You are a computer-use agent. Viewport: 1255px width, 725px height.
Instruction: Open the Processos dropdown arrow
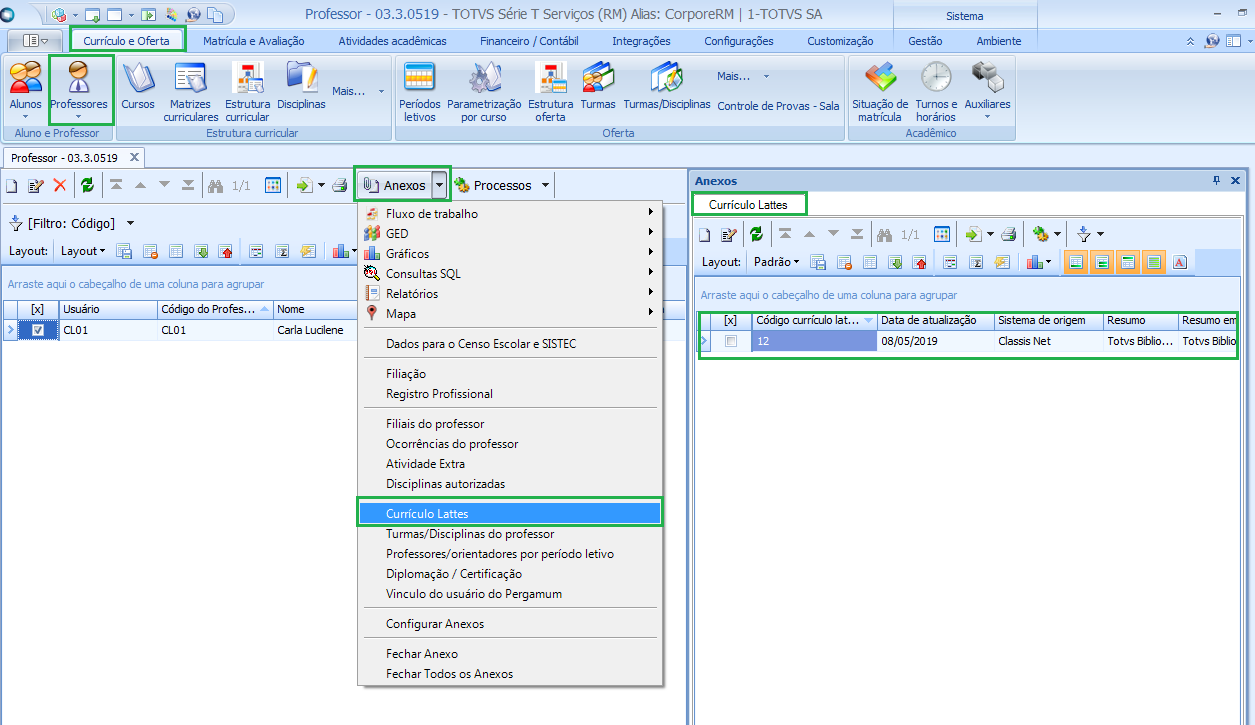tap(545, 185)
